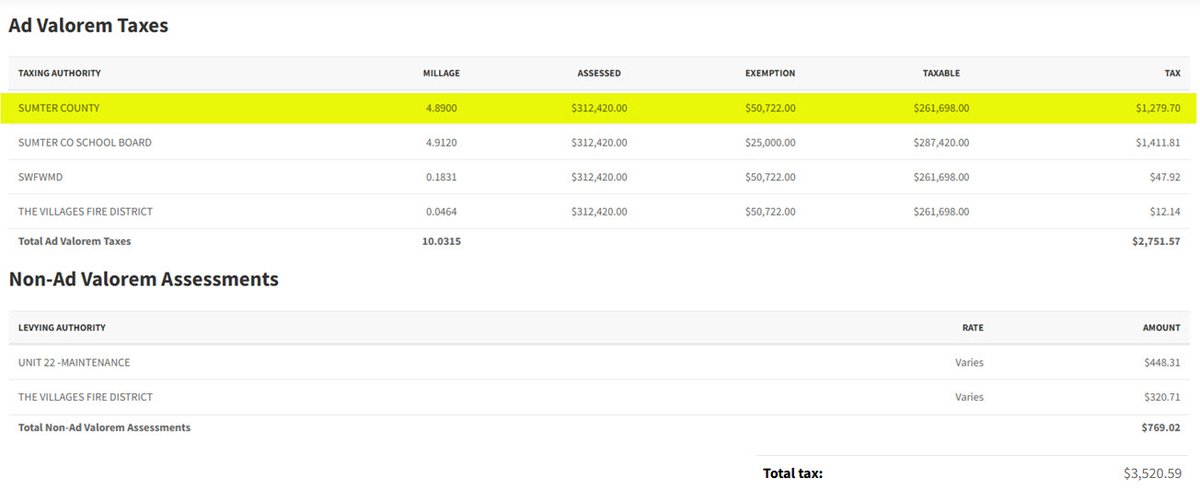This screenshot has height=490, width=1200.
Task: Click Total Non-Ad Valorem Assessments label
Action: 105,427
